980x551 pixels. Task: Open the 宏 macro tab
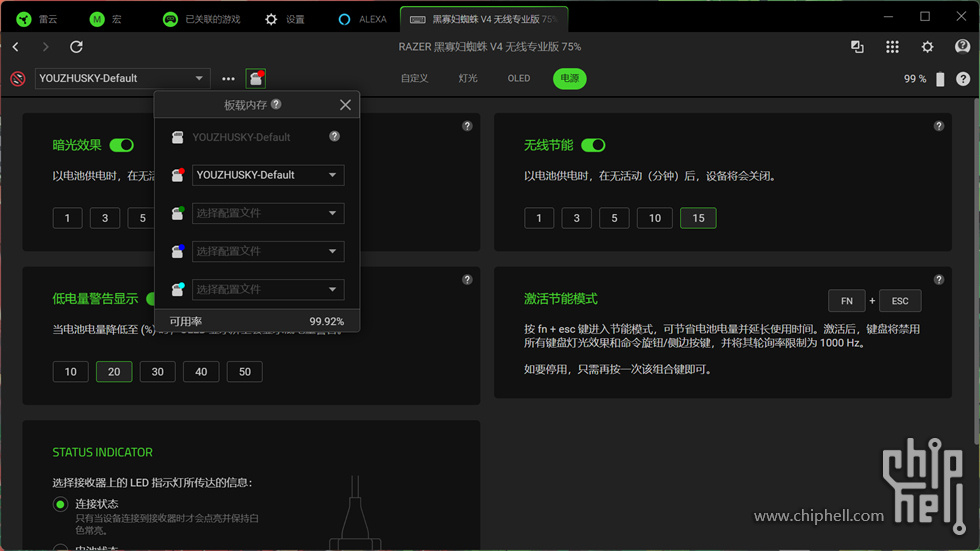pyautogui.click(x=105, y=19)
